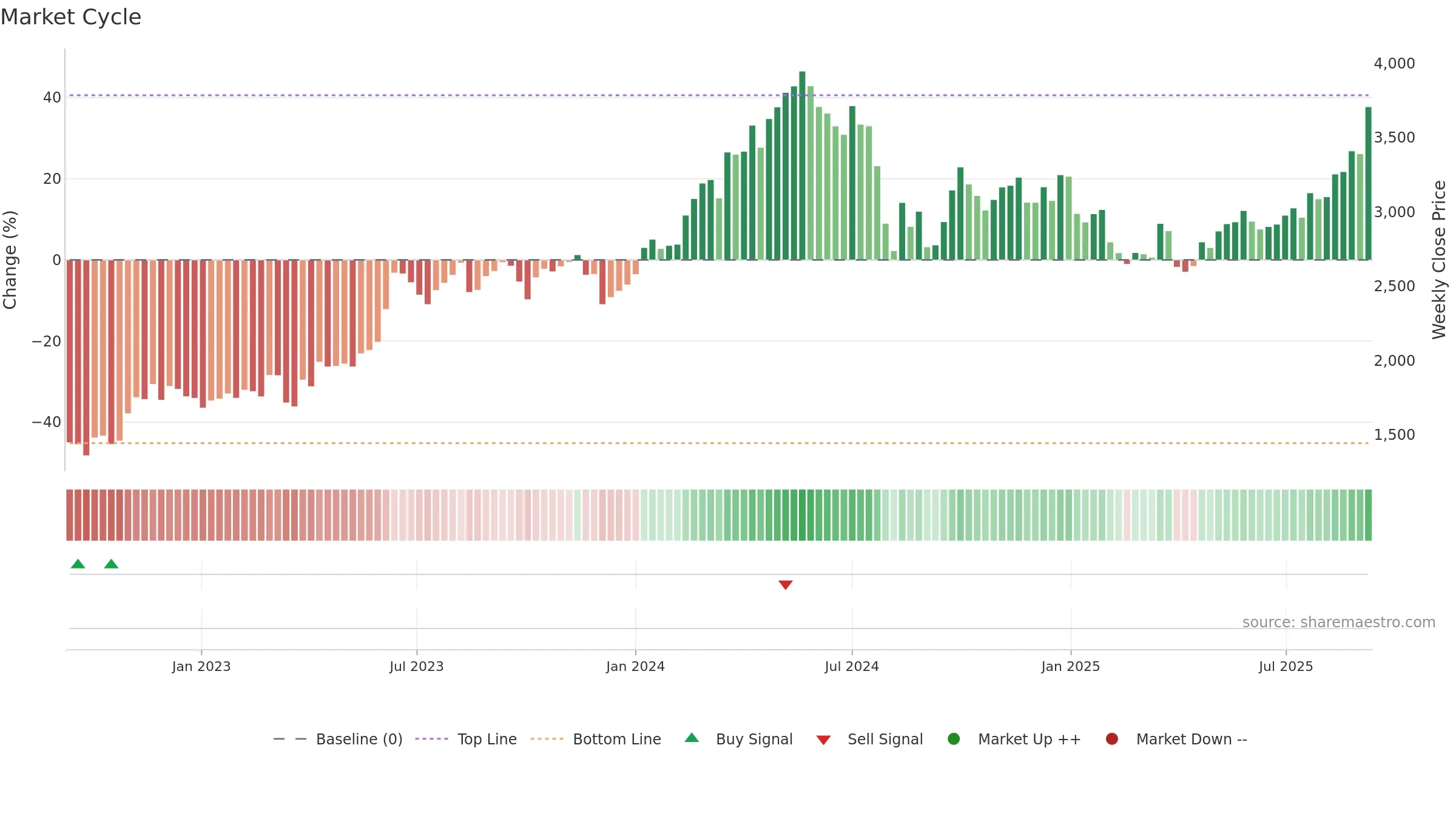This screenshot has height=819, width=1456.
Task: Click the 3,500 price axis label
Action: click(1394, 137)
